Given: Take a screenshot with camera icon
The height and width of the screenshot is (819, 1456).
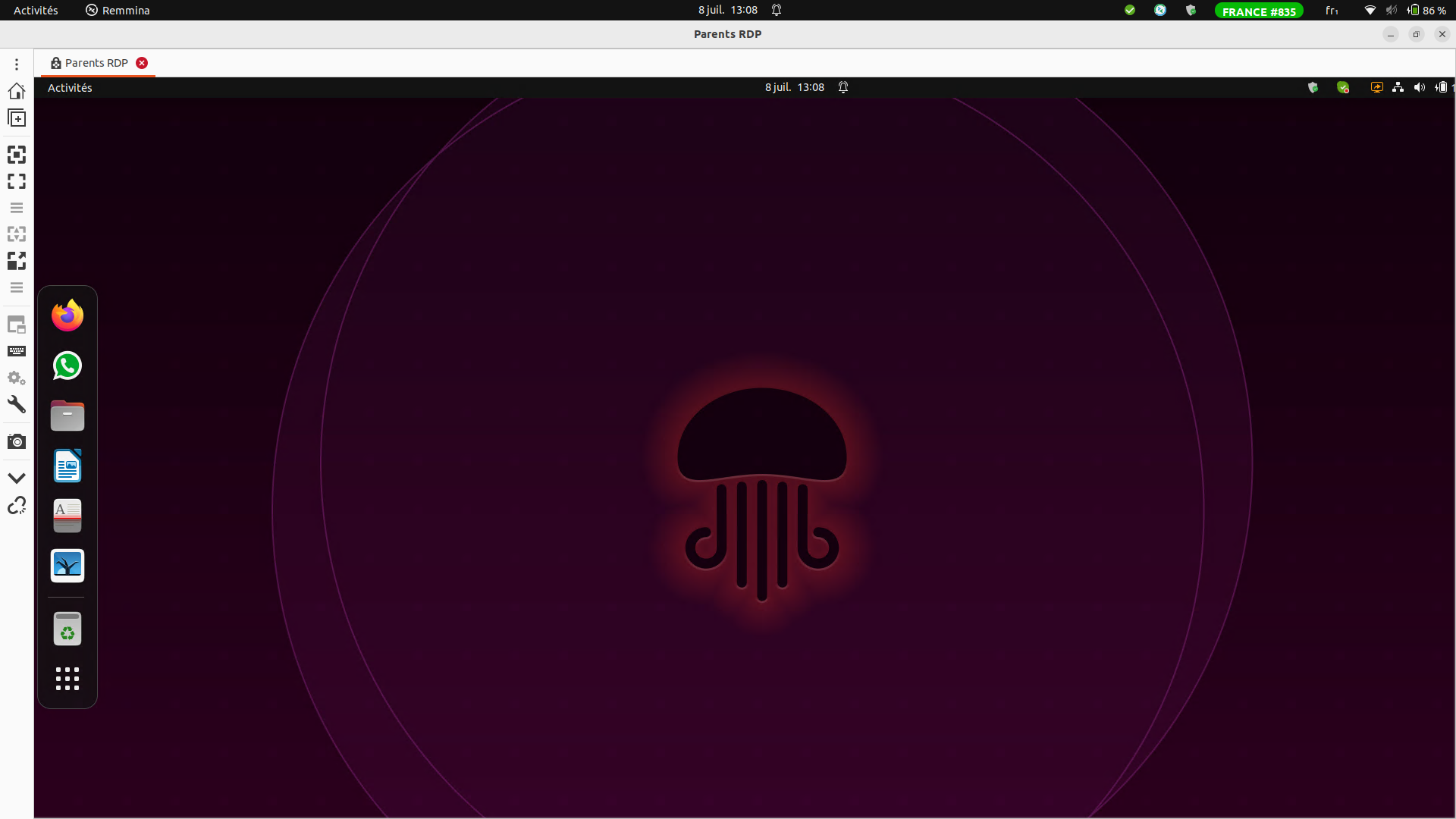Looking at the screenshot, I should 17,441.
